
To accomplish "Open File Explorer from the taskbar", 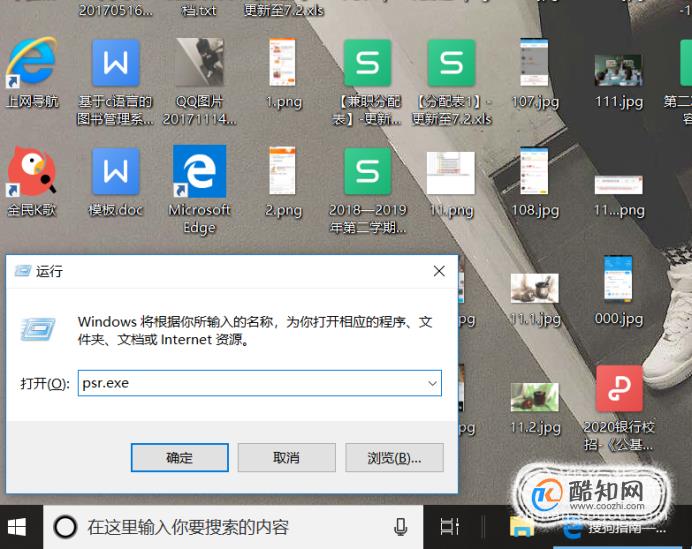I will pos(522,527).
